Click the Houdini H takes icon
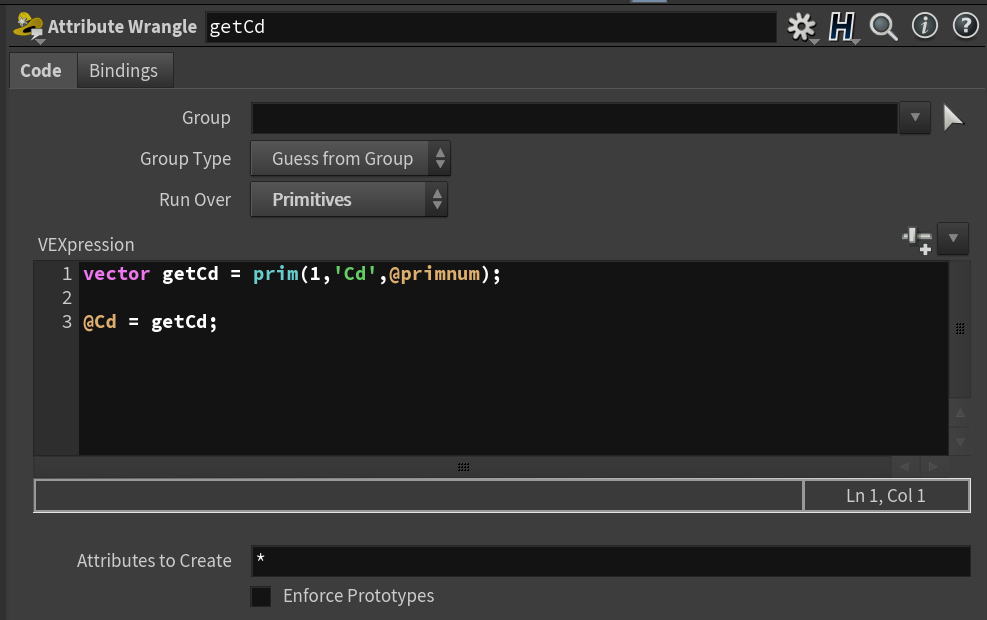Screen dimensions: 987x620 pyautogui.click(x=842, y=27)
